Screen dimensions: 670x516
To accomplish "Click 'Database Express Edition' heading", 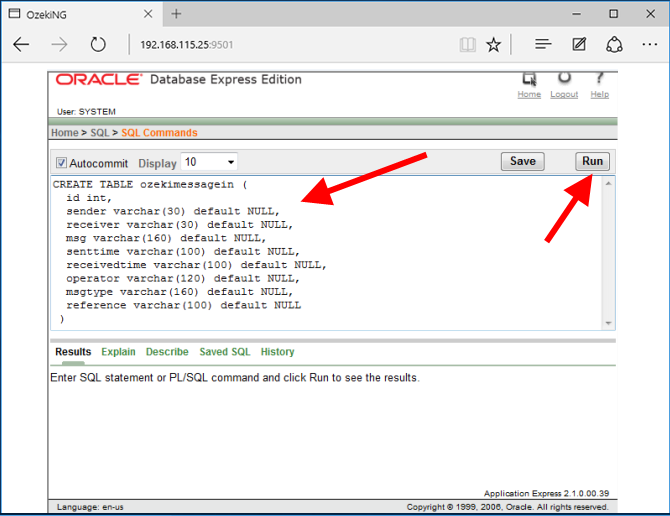I will [x=226, y=79].
